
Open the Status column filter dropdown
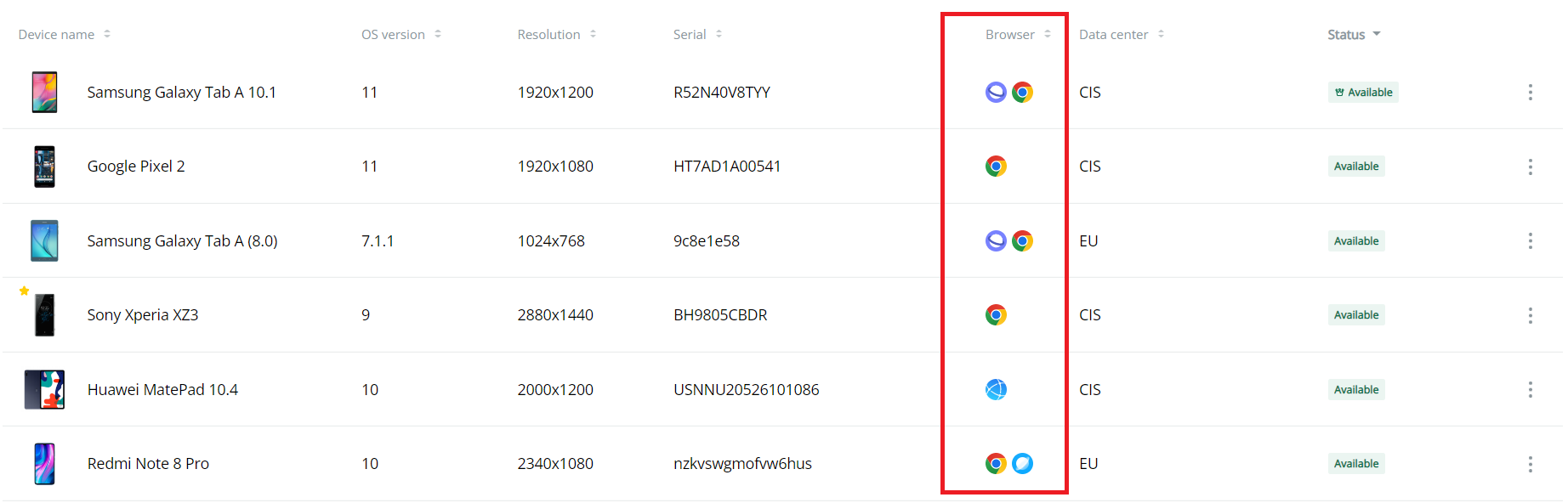coord(1354,34)
